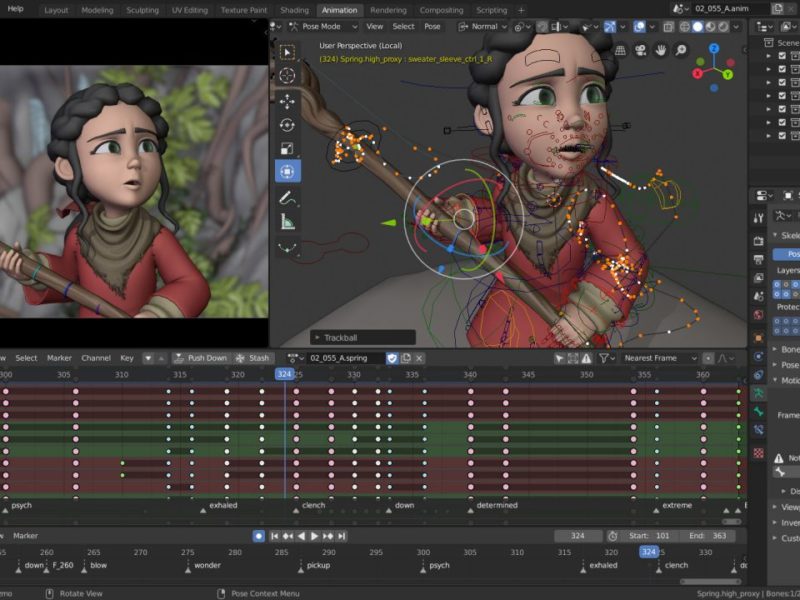Image resolution: width=800 pixels, height=600 pixels.
Task: Click the zoom view magnifier icon
Action: tap(681, 50)
